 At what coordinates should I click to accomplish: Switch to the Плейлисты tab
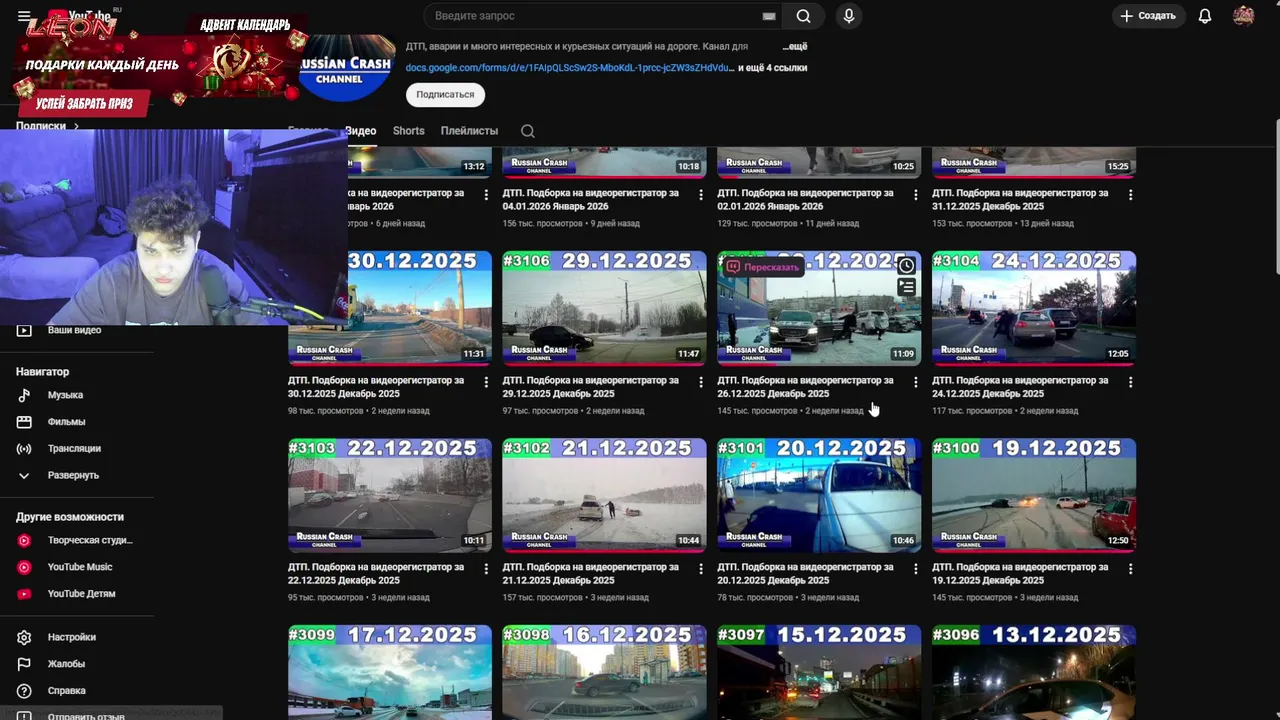tap(469, 131)
